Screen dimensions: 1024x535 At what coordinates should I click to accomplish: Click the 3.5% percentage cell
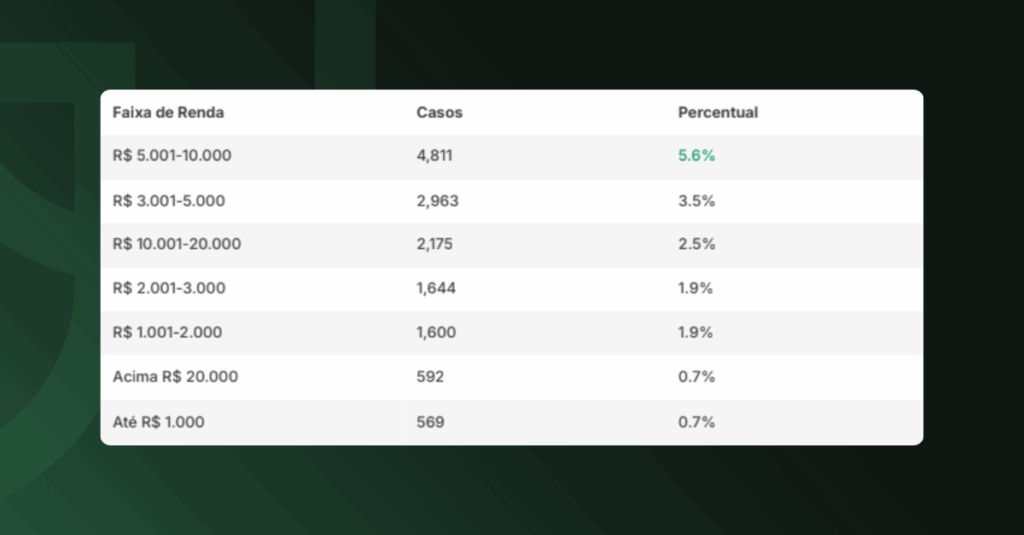[x=696, y=201]
